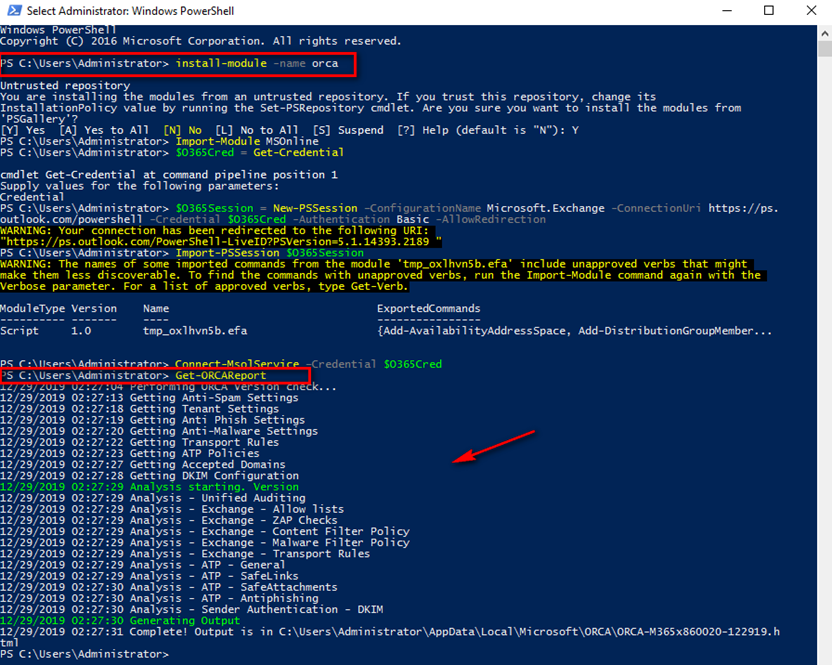Screen dimensions: 832x665
Task: Click the 'Analysis - ATP - General' line
Action: click(x=143, y=565)
